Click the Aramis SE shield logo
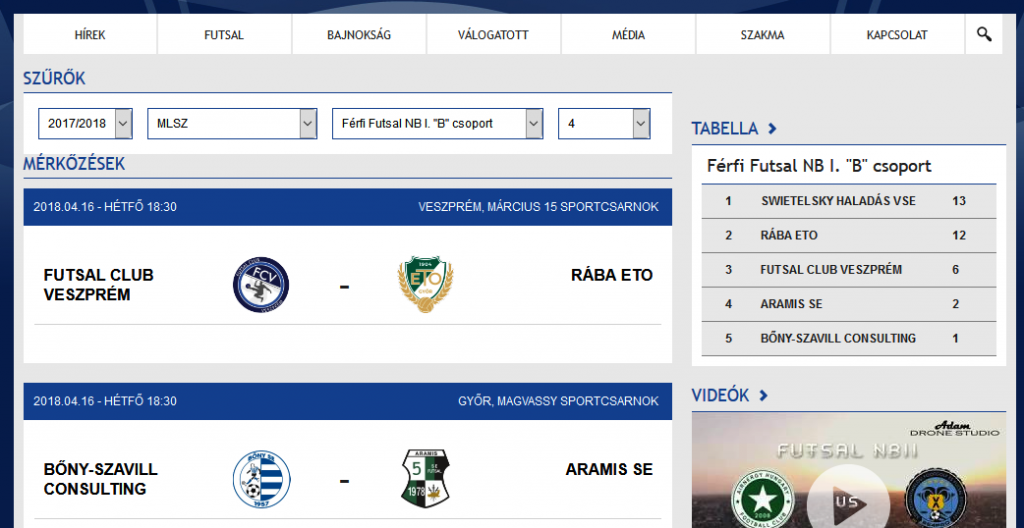This screenshot has height=528, width=1024. [425, 479]
